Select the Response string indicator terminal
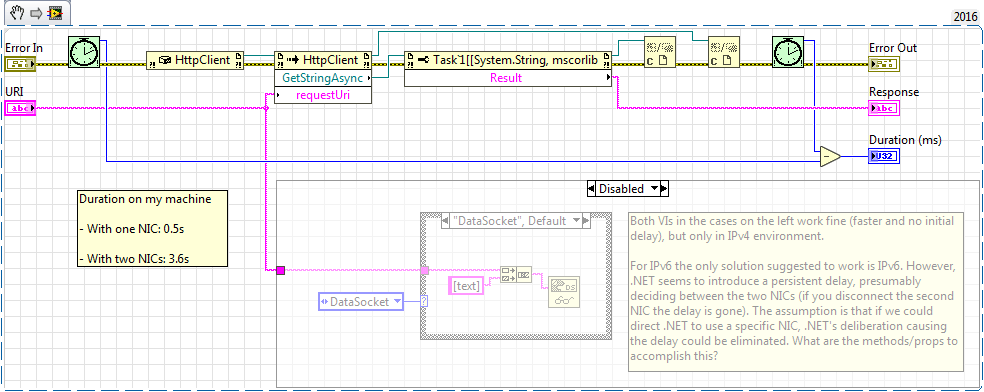 coord(884,109)
